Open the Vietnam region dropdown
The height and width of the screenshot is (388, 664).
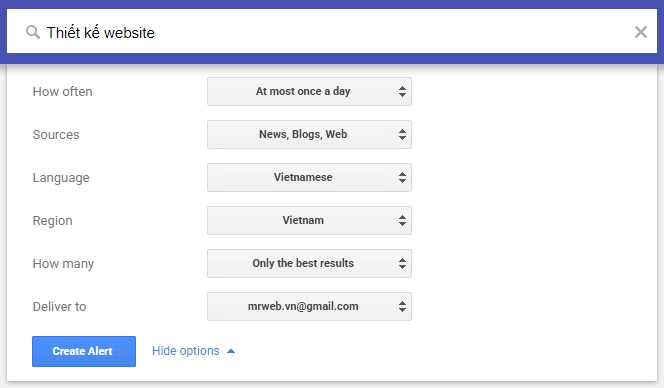[x=309, y=220]
